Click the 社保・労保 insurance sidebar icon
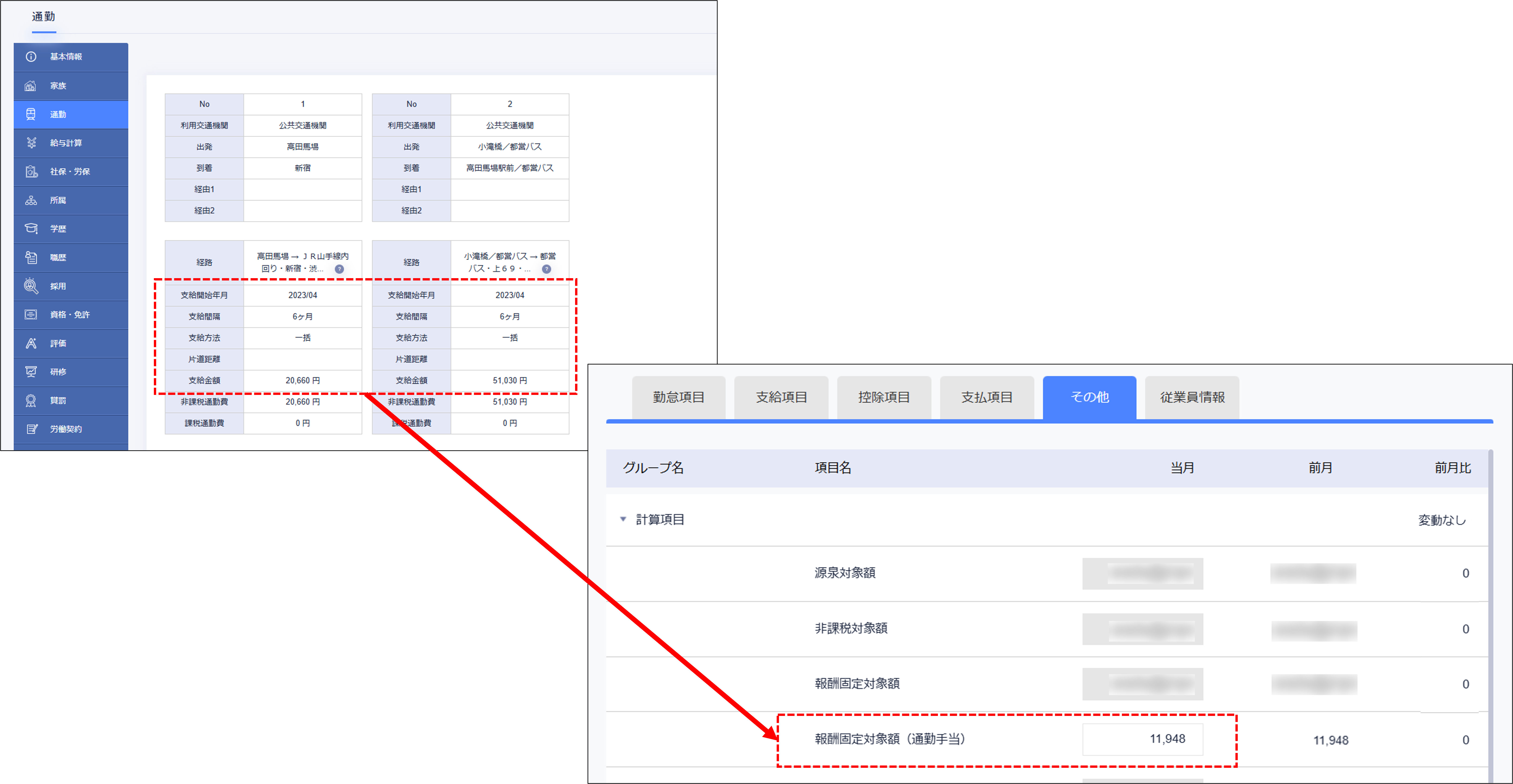This screenshot has width=1513, height=784. [x=31, y=171]
